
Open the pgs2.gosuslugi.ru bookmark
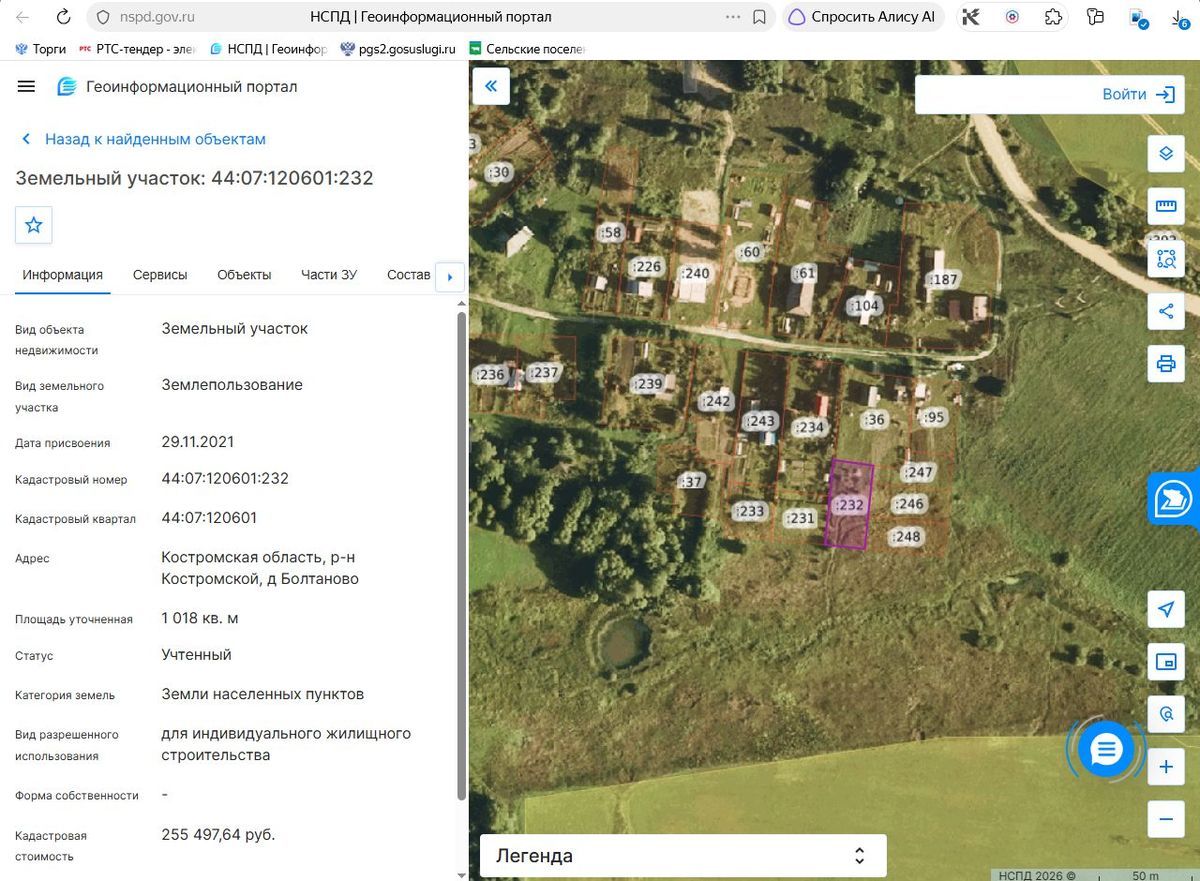pos(398,48)
